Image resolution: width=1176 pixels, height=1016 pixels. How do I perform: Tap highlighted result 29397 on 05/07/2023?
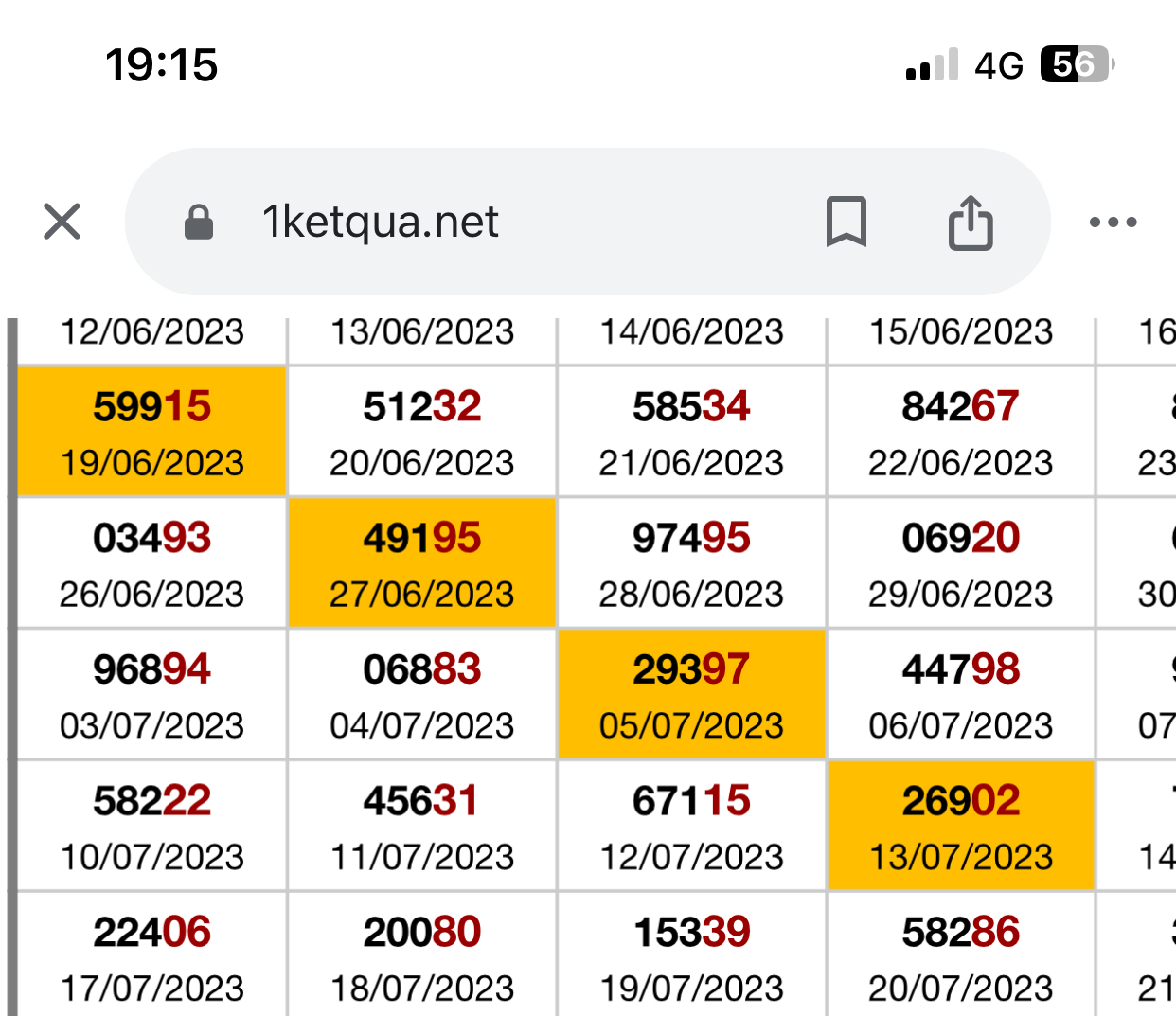tap(691, 695)
